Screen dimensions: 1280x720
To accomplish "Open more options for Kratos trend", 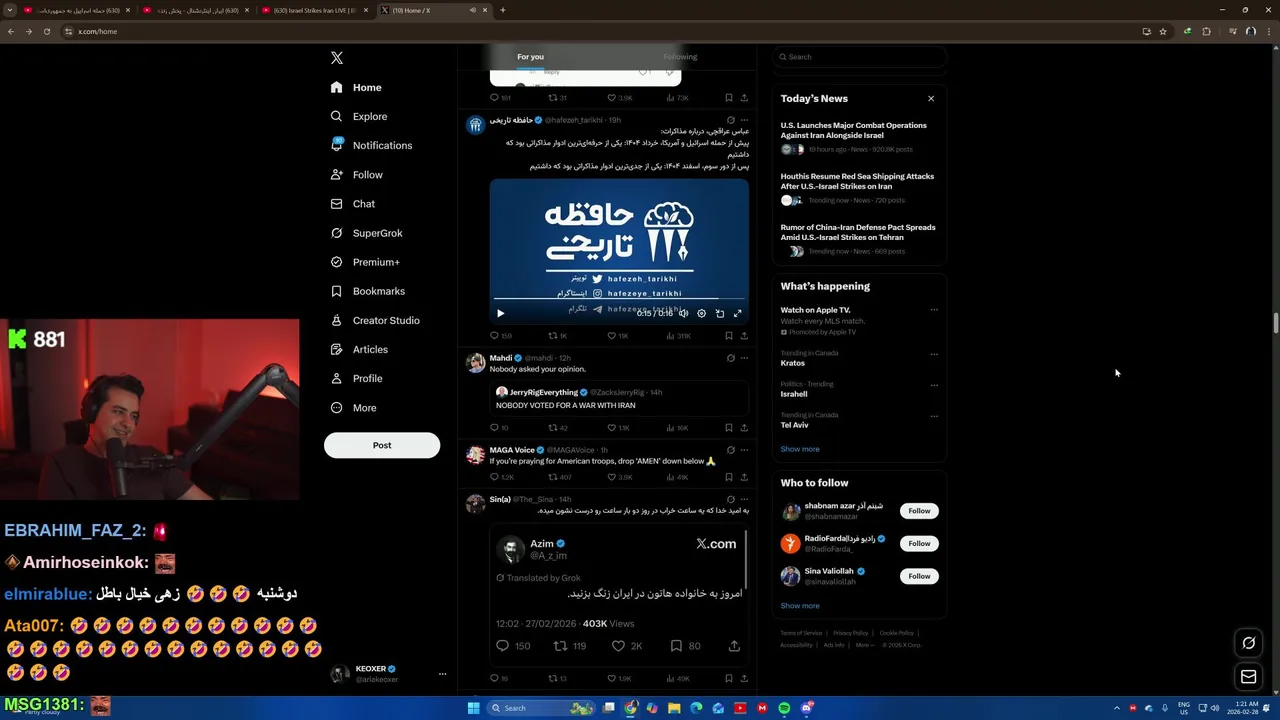I will tap(934, 353).
